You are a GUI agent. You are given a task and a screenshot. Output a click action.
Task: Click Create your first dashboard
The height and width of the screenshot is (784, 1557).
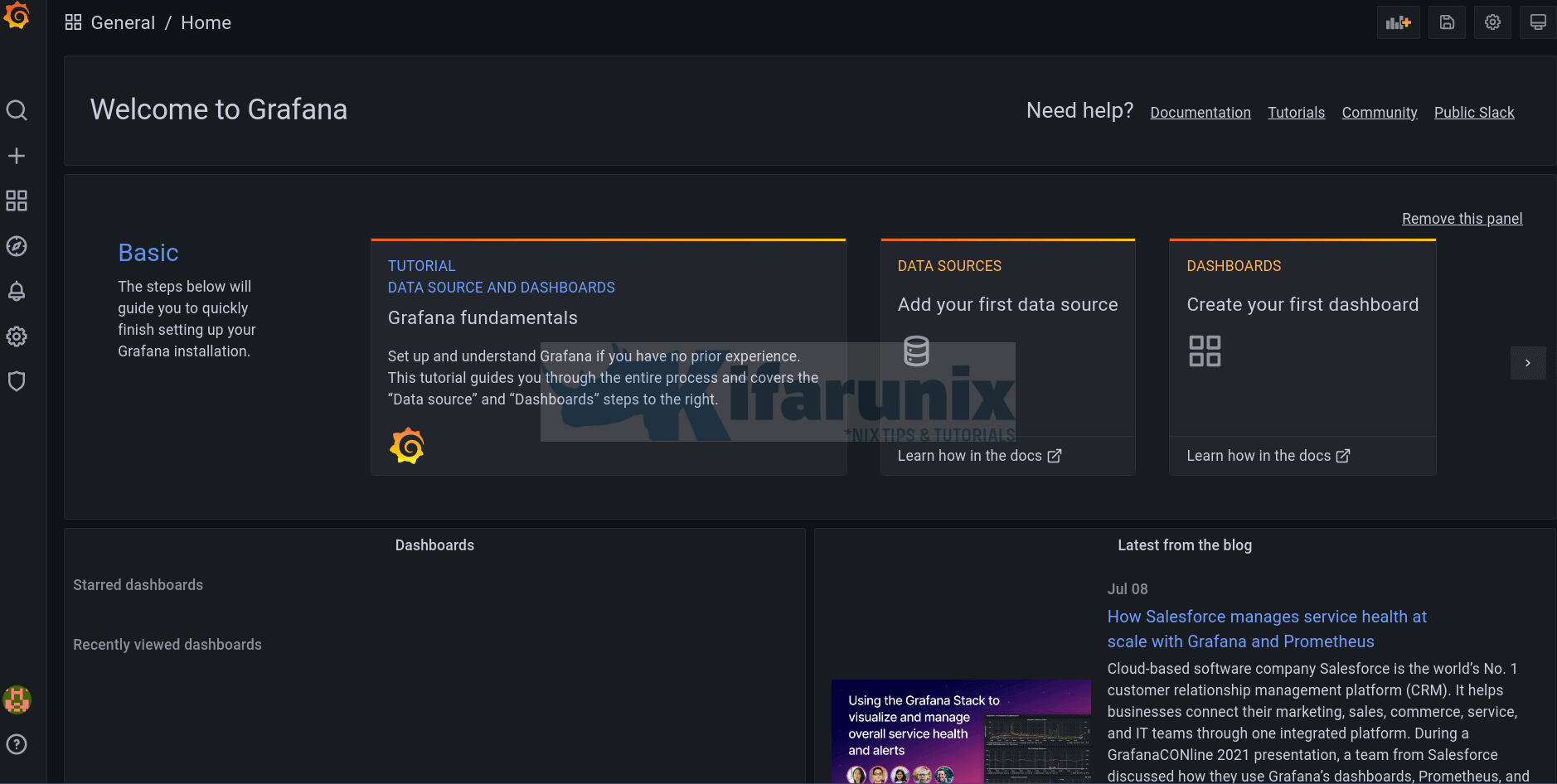[x=1302, y=305]
